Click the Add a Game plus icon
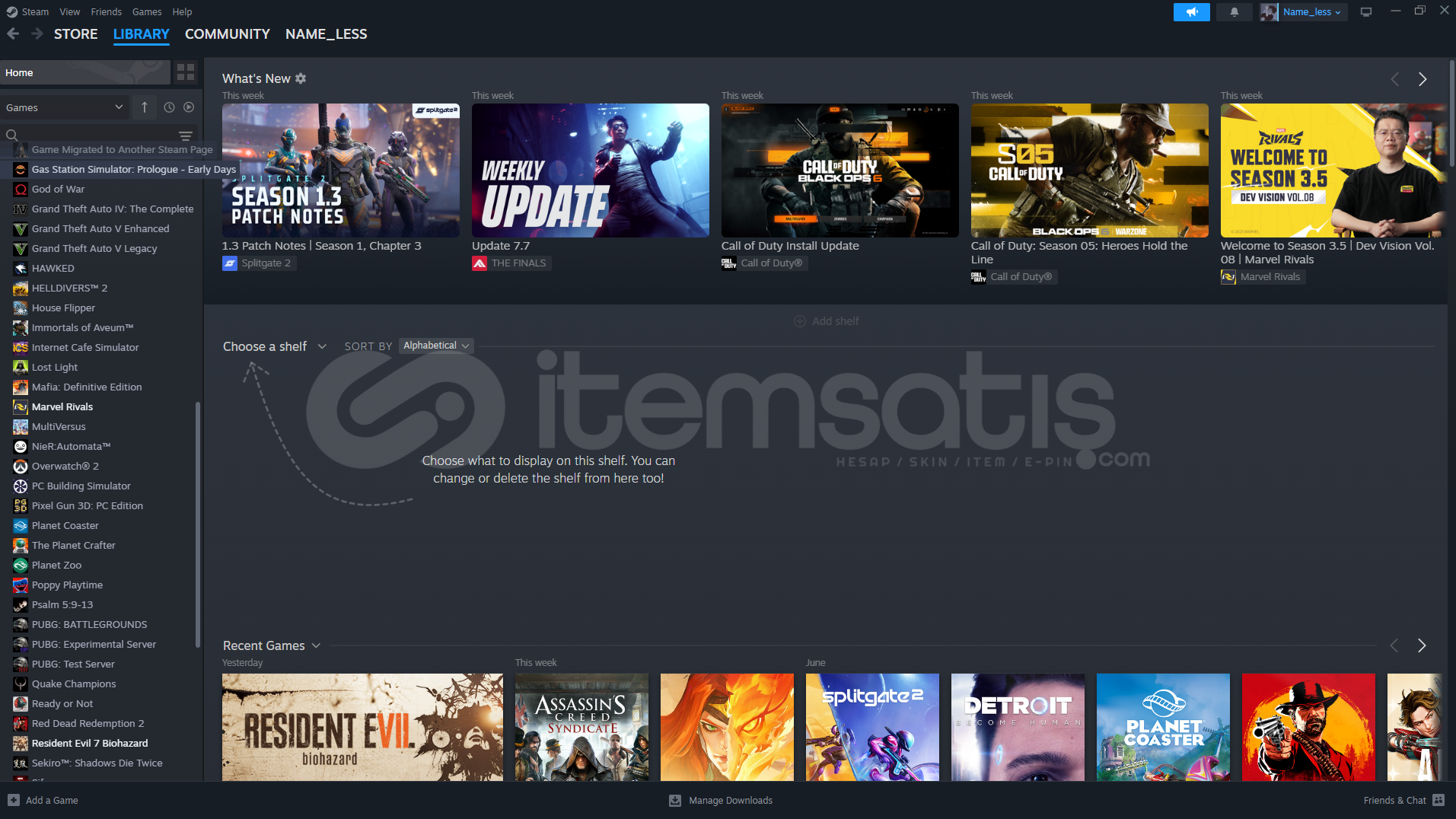 13,800
